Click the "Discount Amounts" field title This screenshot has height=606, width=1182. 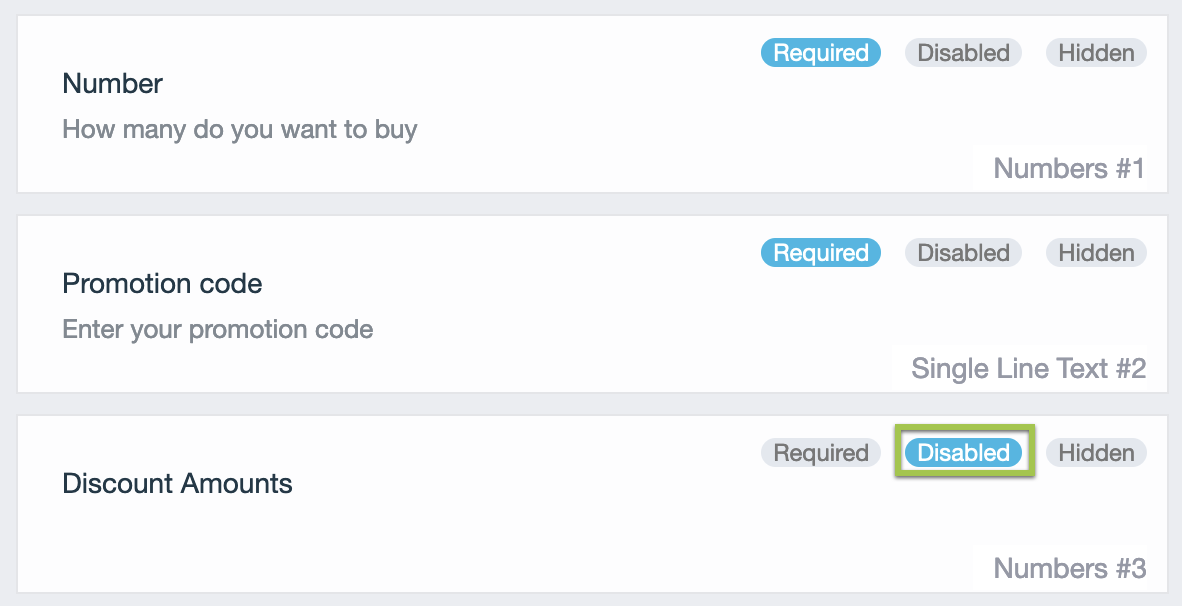[177, 484]
